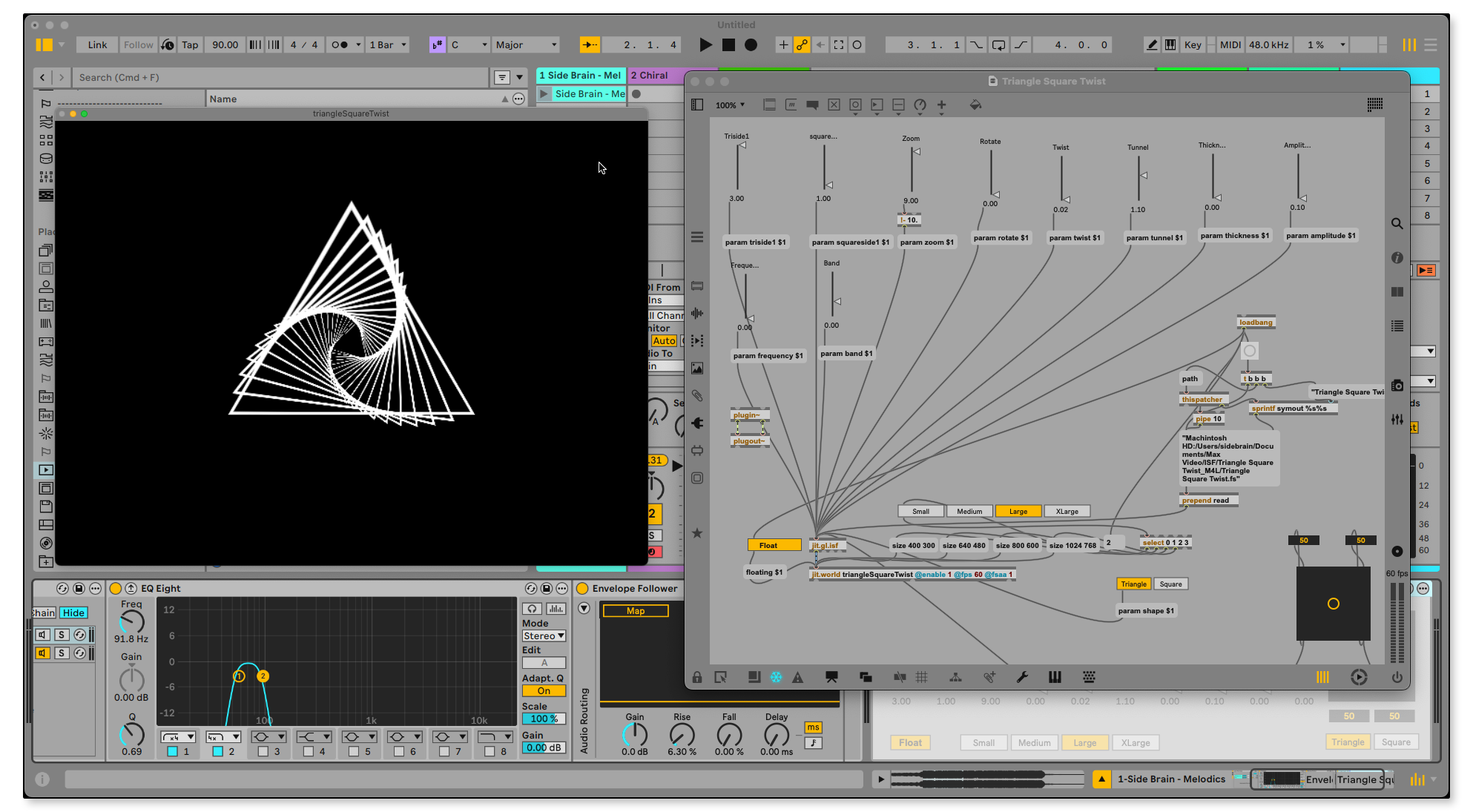Click the Tap tempo button
The height and width of the screenshot is (812, 1473).
(x=190, y=45)
